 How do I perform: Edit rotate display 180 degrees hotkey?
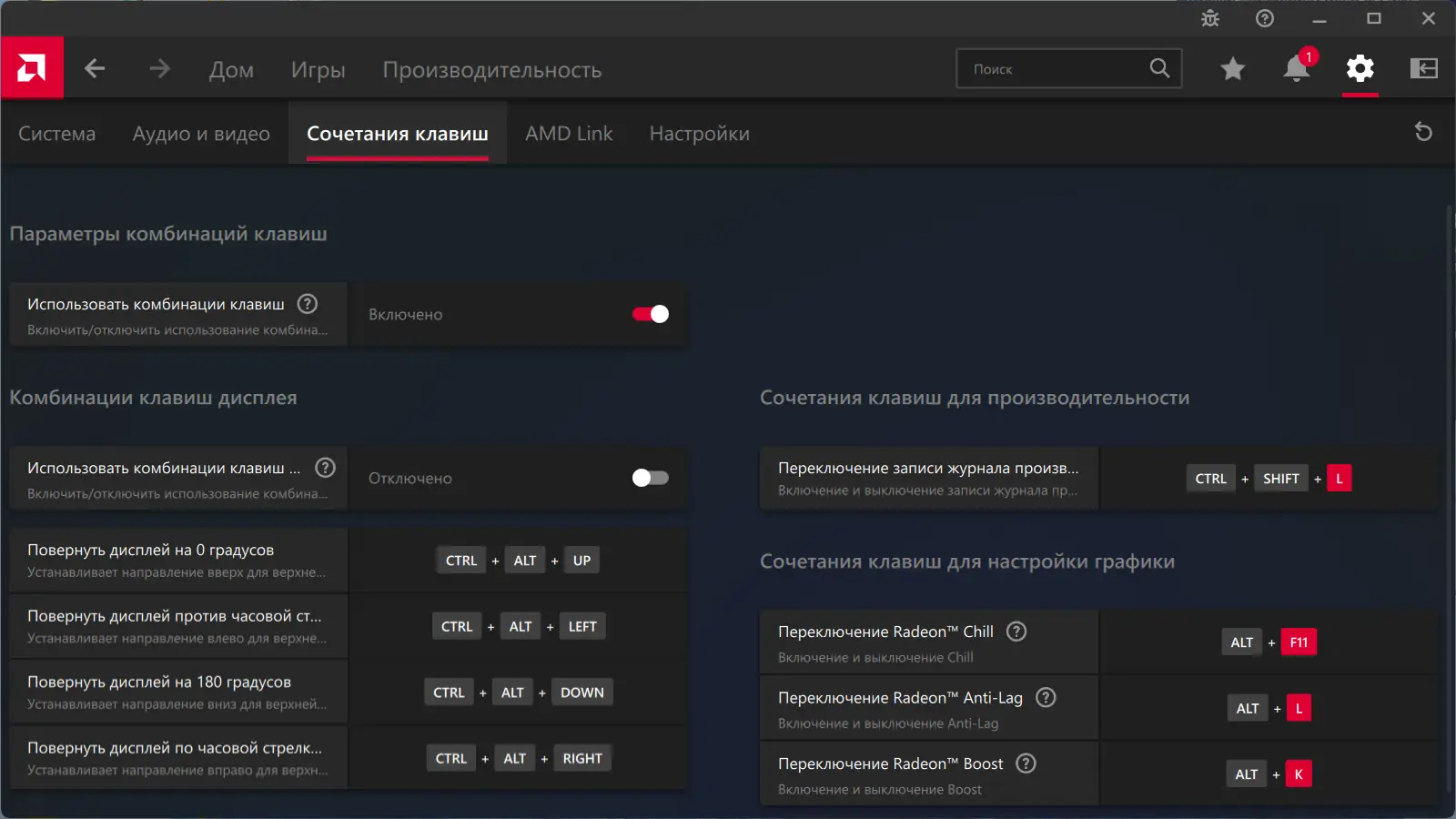(518, 693)
